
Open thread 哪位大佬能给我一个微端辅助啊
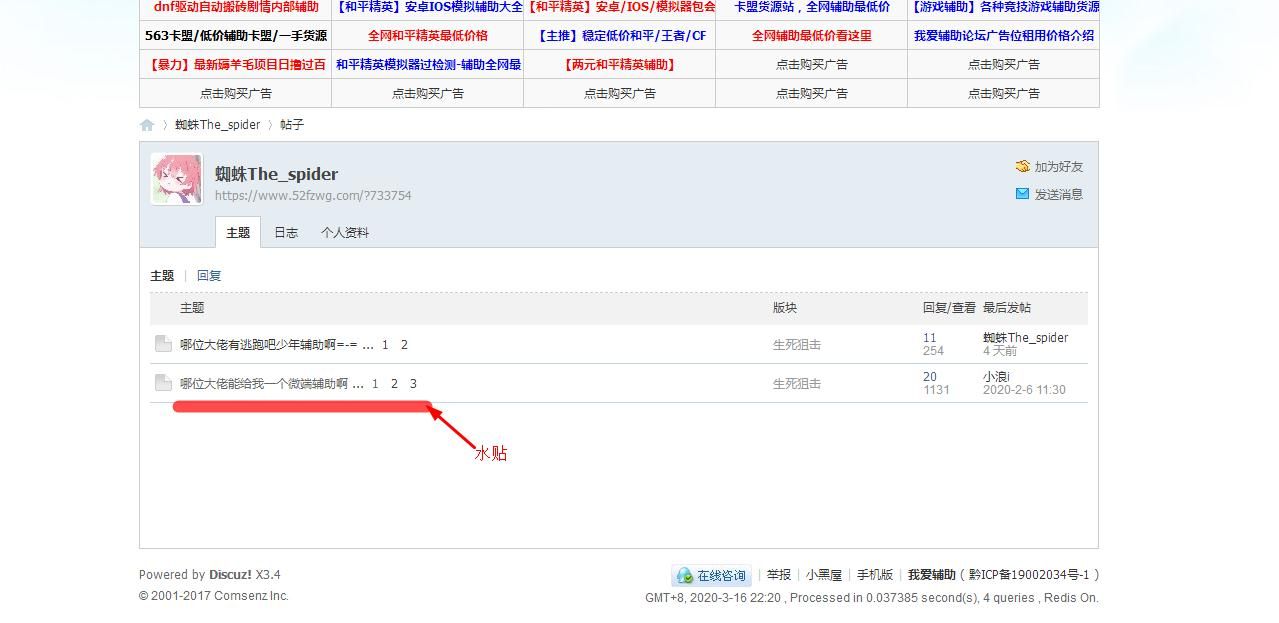pos(264,384)
